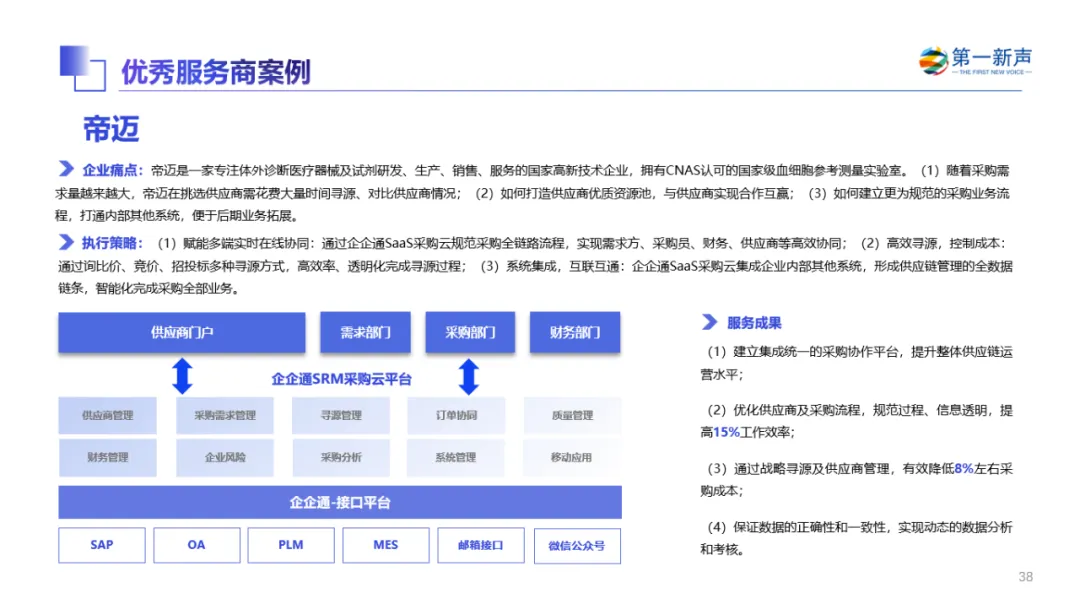The image size is (1080, 609).
Task: Click the page number 38
Action: tap(1026, 577)
